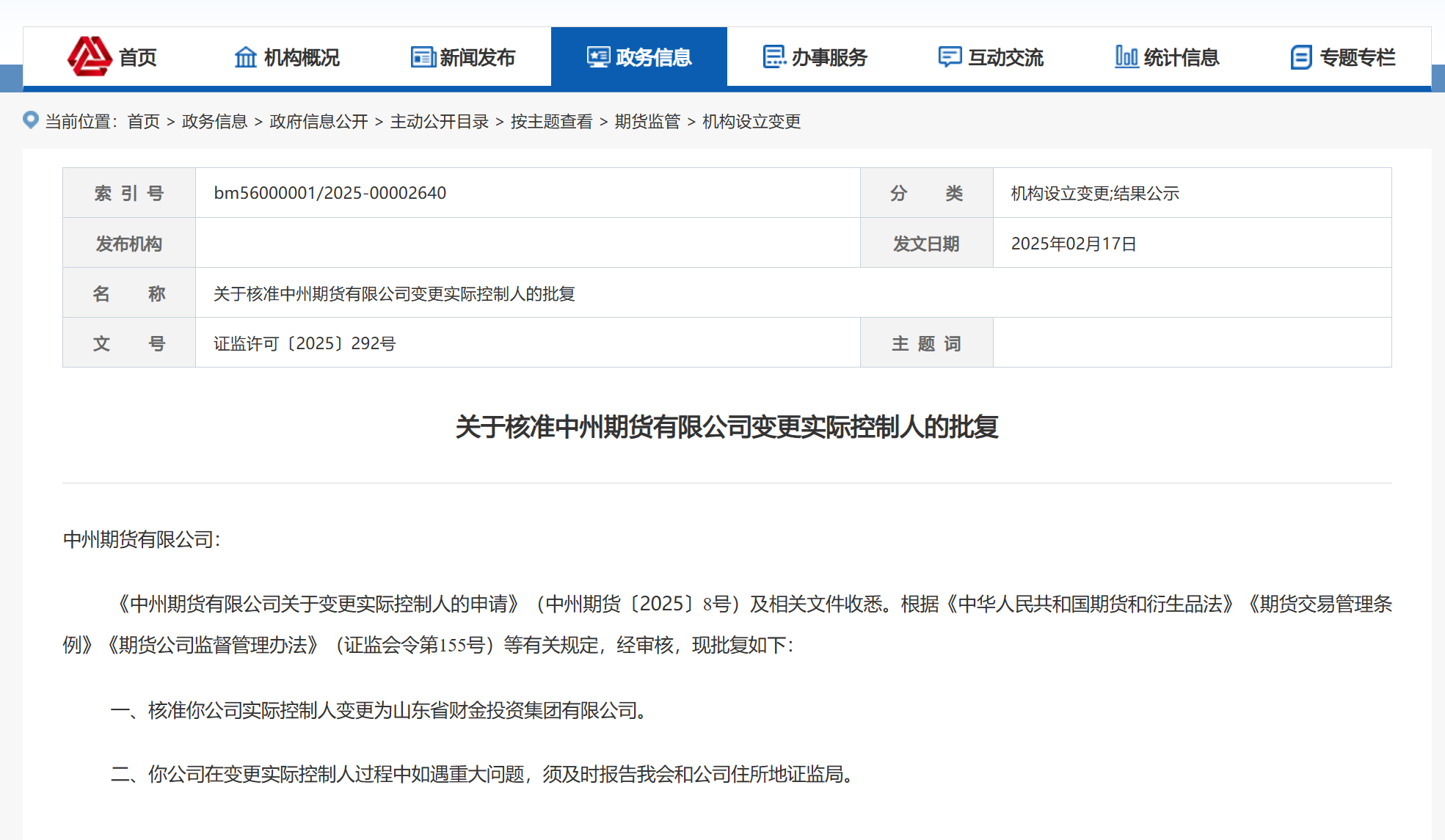The image size is (1445, 840).
Task: Click the 按主题查看 breadcrumb link
Action: pos(551,121)
